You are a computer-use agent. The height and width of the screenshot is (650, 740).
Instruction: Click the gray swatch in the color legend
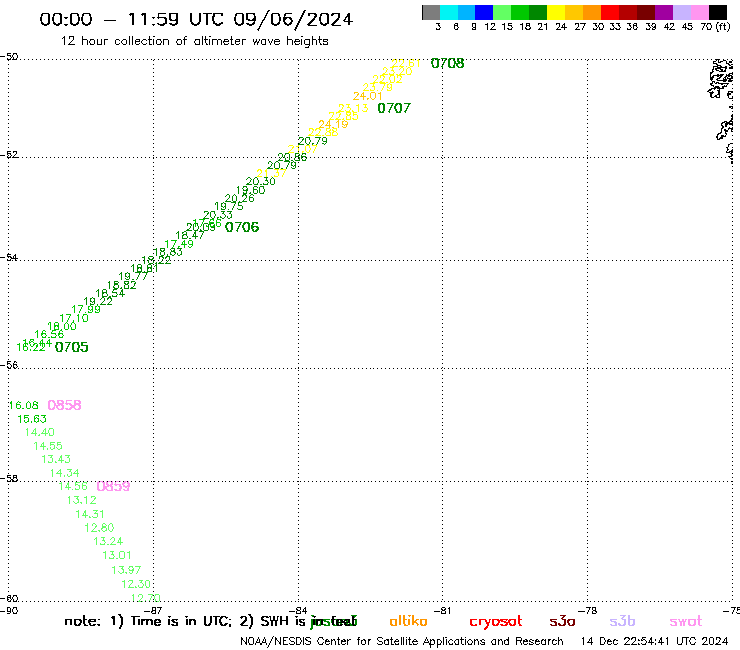point(431,12)
